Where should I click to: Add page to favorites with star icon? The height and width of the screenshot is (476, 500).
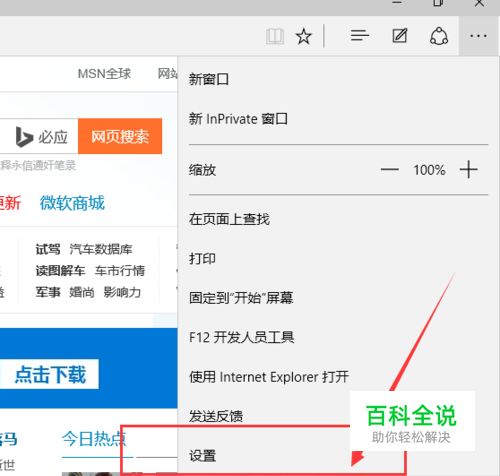click(304, 36)
